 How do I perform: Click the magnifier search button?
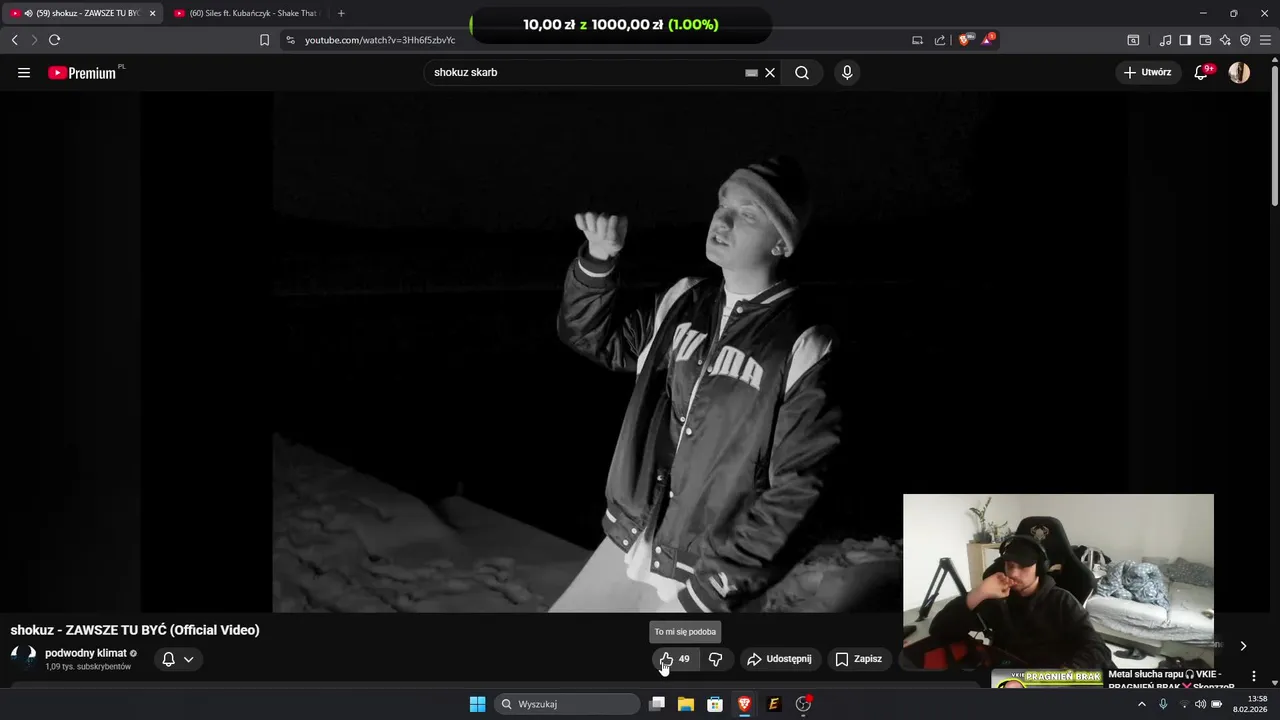(802, 73)
